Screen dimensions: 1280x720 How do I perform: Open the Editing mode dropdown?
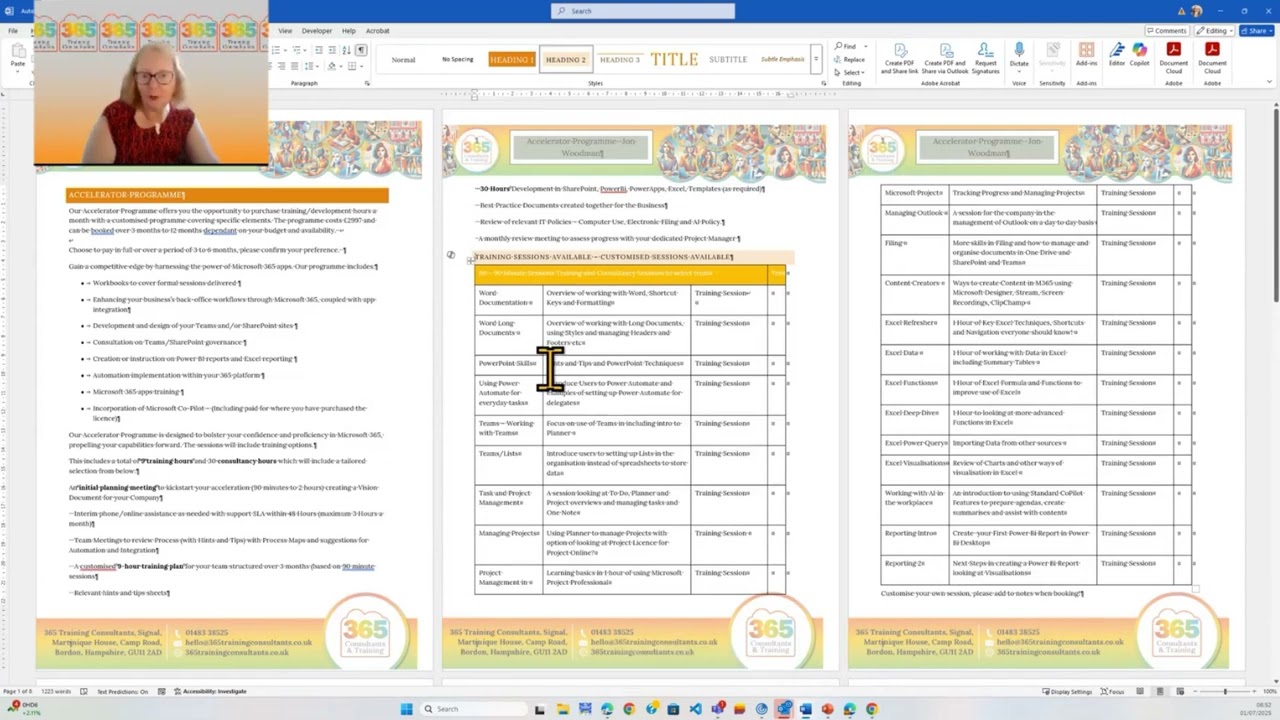(x=1215, y=31)
